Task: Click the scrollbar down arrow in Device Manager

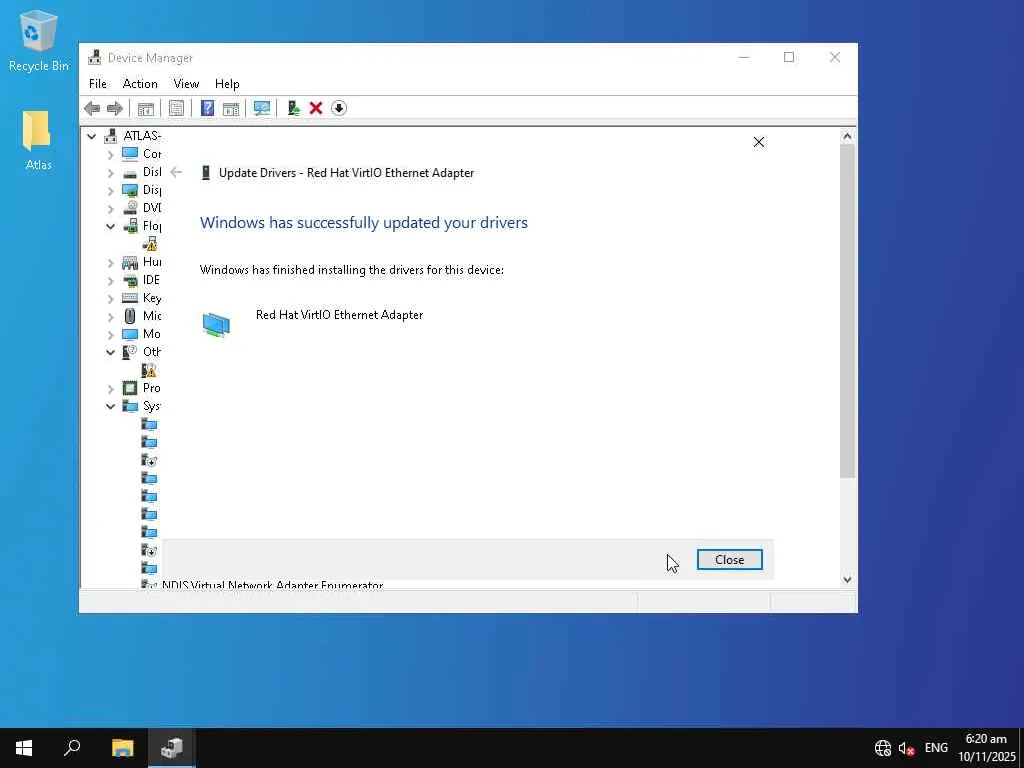Action: pyautogui.click(x=847, y=579)
